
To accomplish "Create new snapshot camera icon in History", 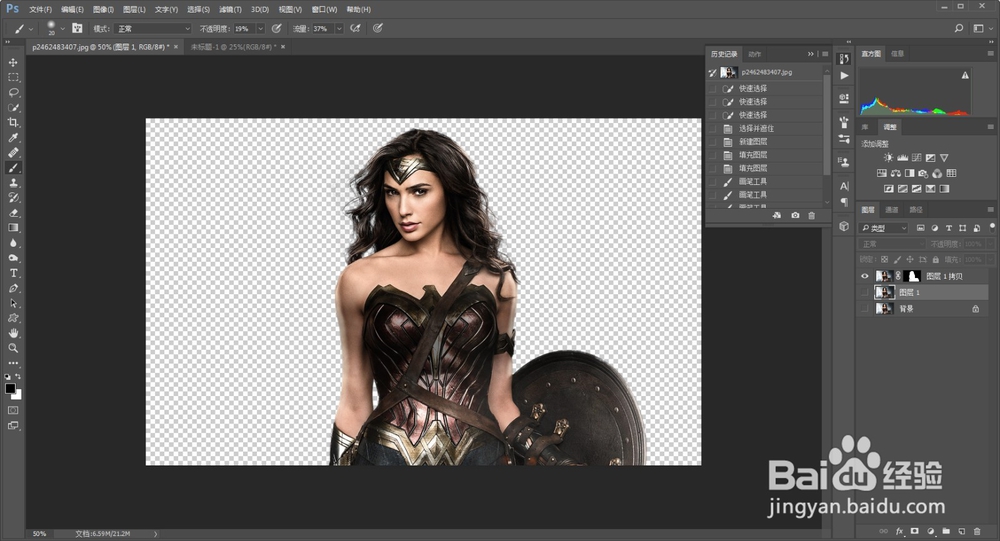I will click(795, 216).
